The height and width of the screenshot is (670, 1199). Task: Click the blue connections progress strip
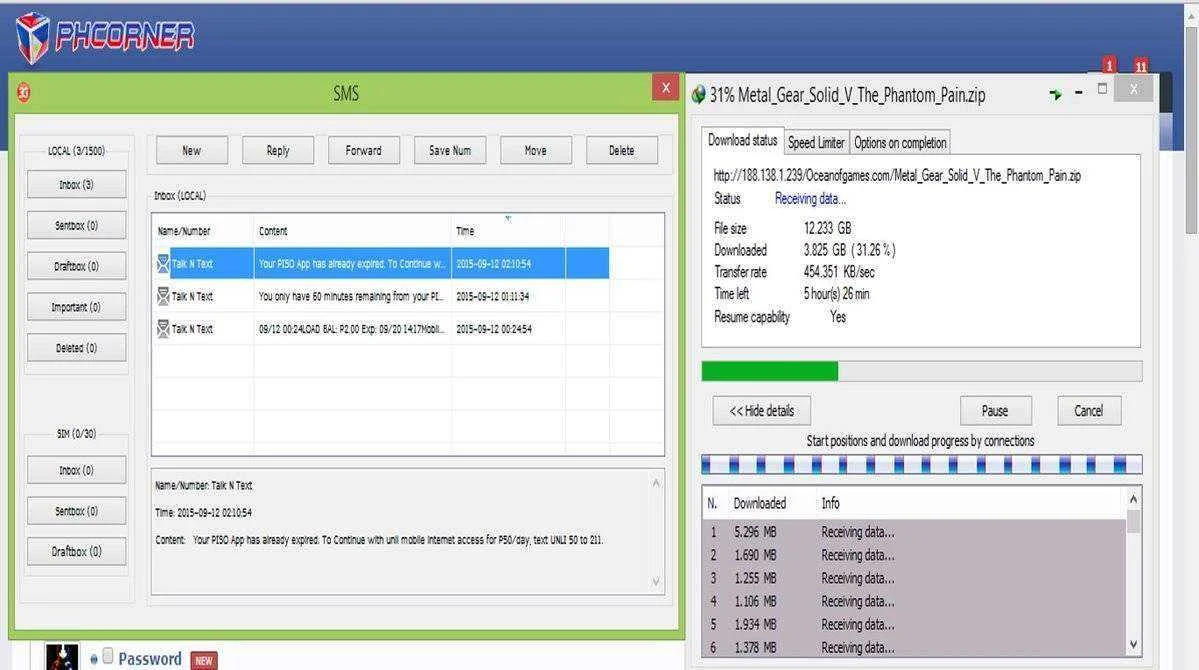pos(921,464)
